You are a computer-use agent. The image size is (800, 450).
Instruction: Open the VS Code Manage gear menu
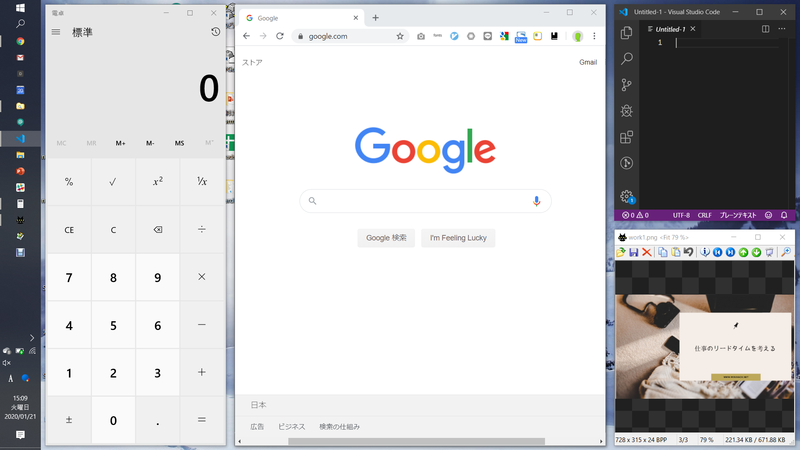627,196
